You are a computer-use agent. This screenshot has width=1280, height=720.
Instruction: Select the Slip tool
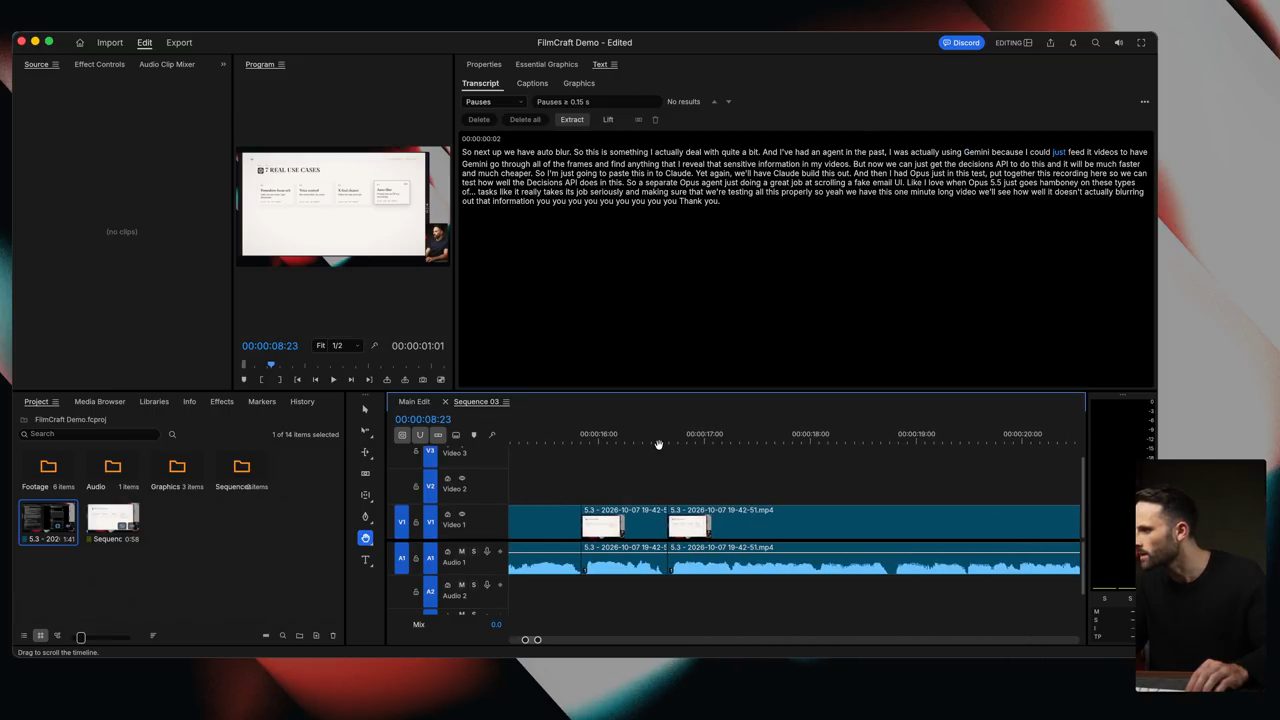coord(365,495)
